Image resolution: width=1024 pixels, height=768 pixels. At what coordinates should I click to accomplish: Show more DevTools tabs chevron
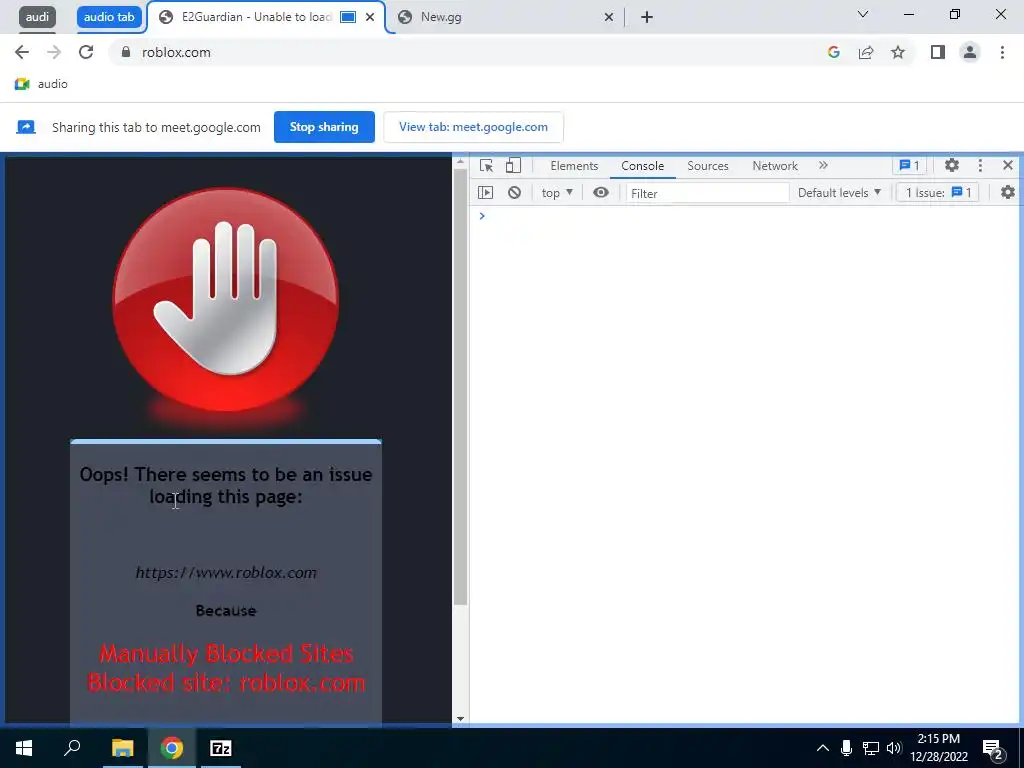(x=824, y=166)
